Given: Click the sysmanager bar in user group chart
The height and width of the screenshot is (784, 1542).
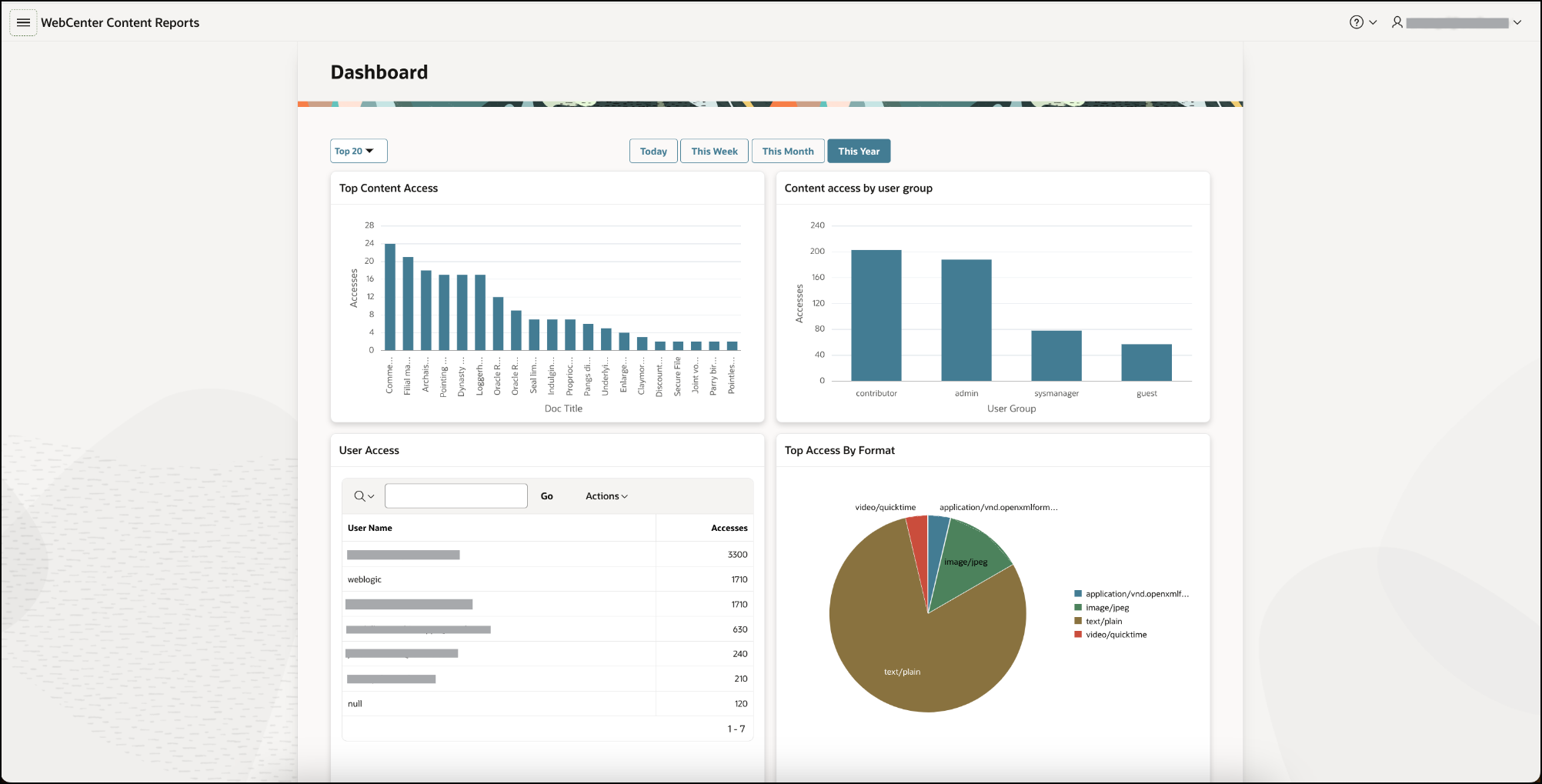Looking at the screenshot, I should pyautogui.click(x=1056, y=355).
